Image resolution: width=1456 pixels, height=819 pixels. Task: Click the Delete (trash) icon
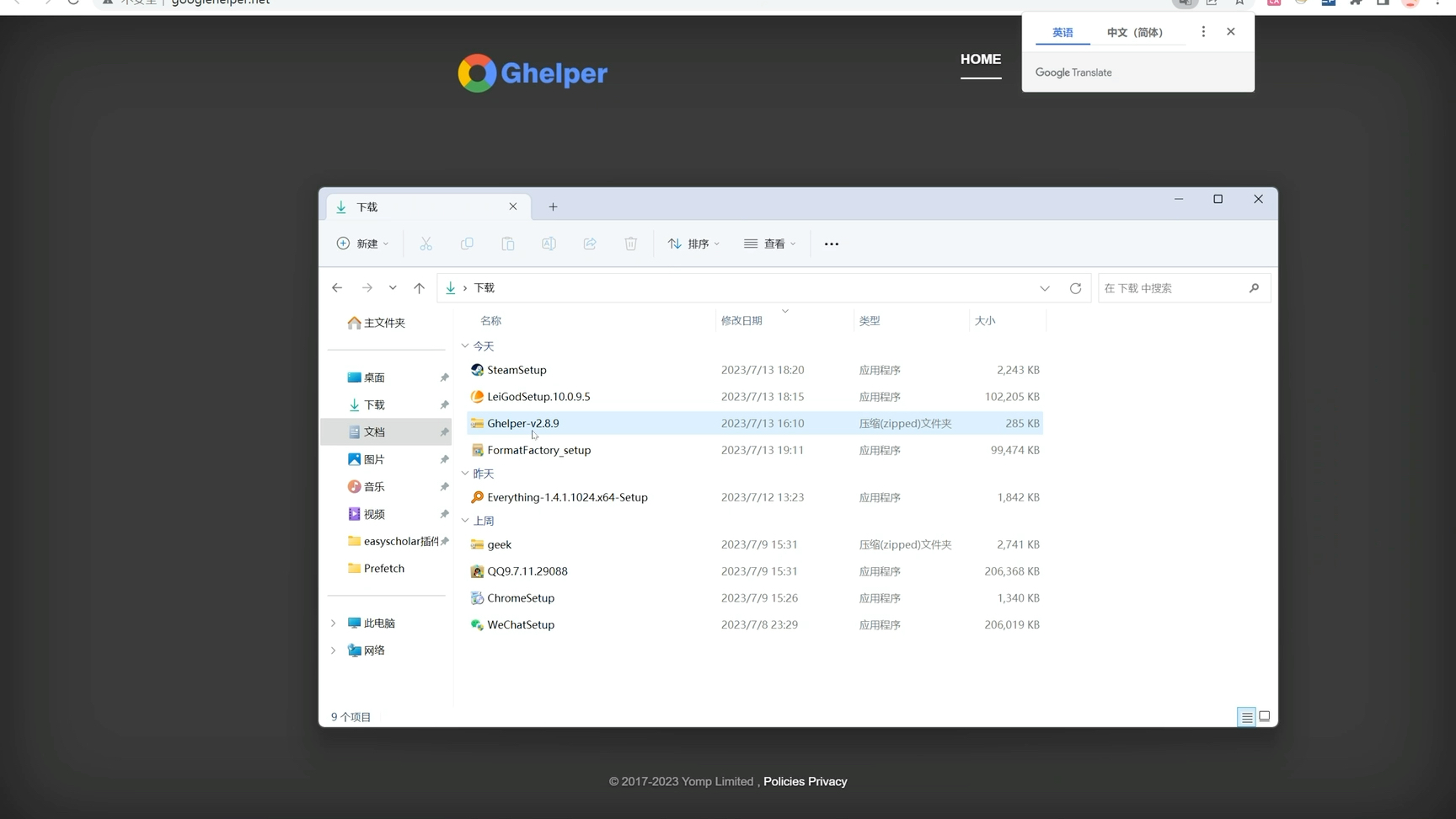(x=630, y=244)
